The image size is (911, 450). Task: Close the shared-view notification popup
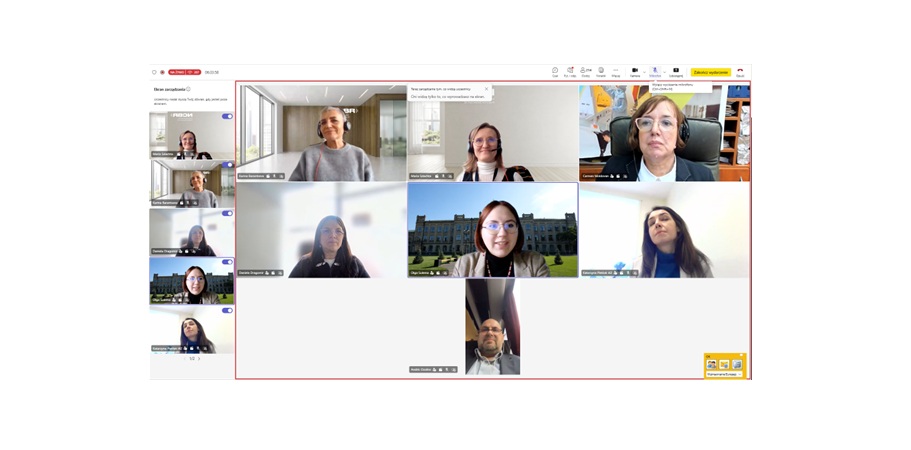pos(486,89)
